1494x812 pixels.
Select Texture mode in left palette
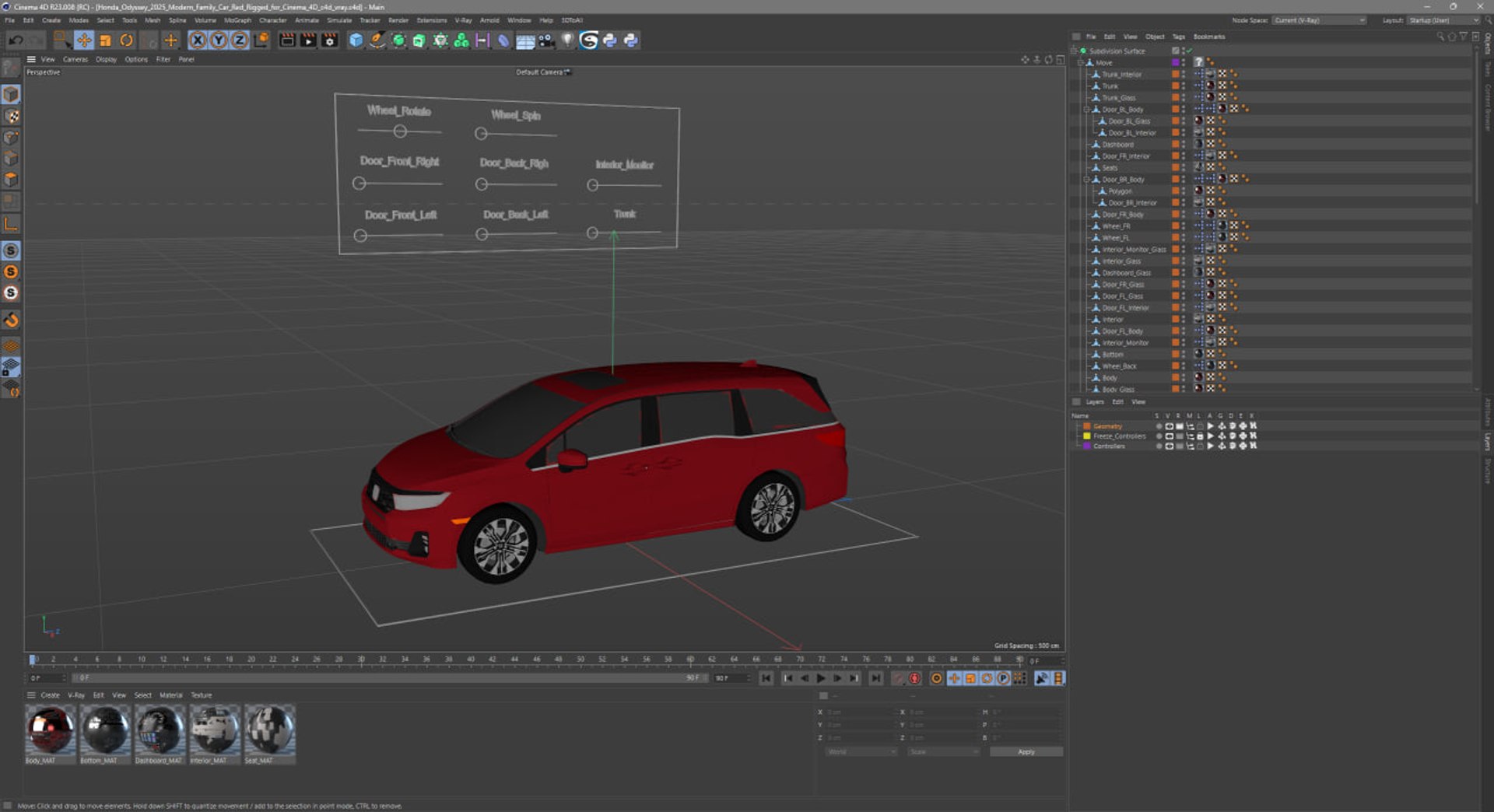[12, 116]
